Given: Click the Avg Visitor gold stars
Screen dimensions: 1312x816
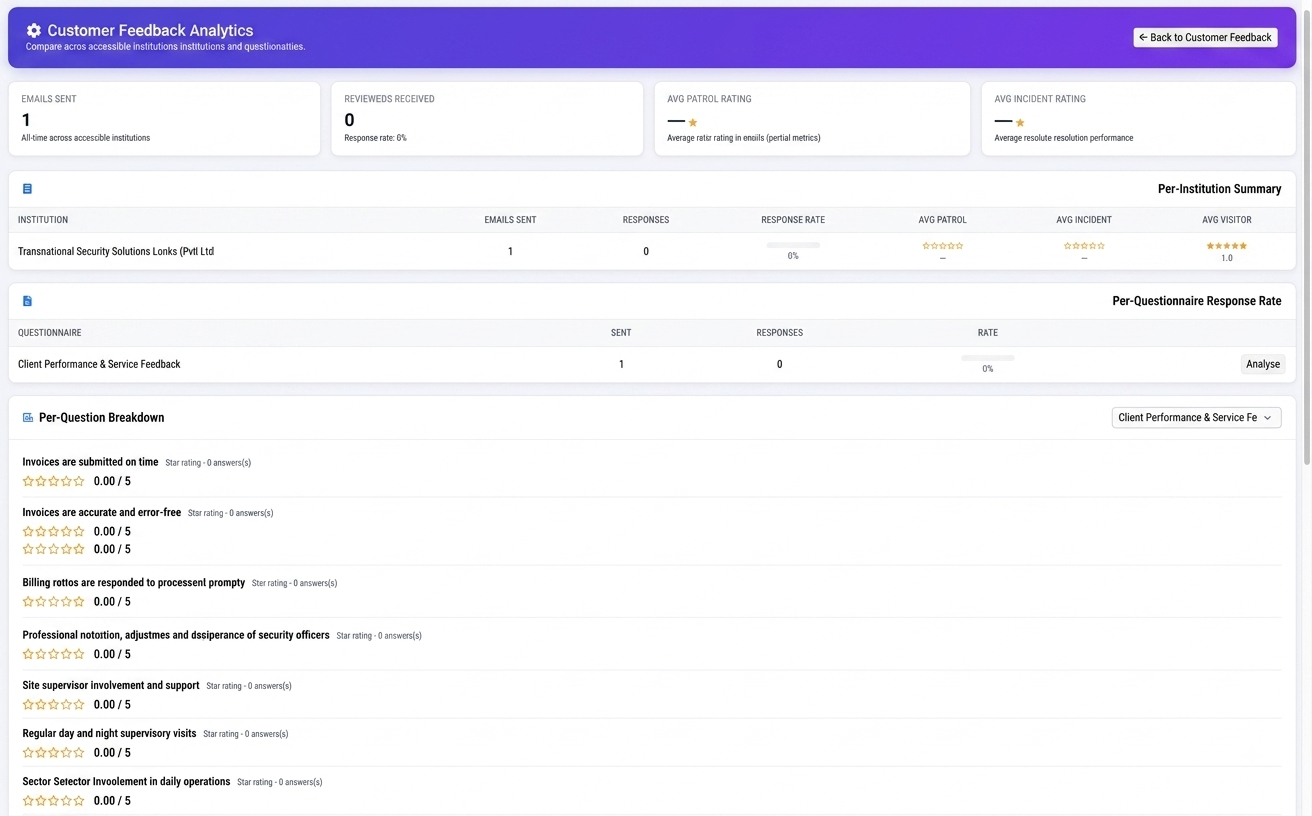Looking at the screenshot, I should 1227,246.
